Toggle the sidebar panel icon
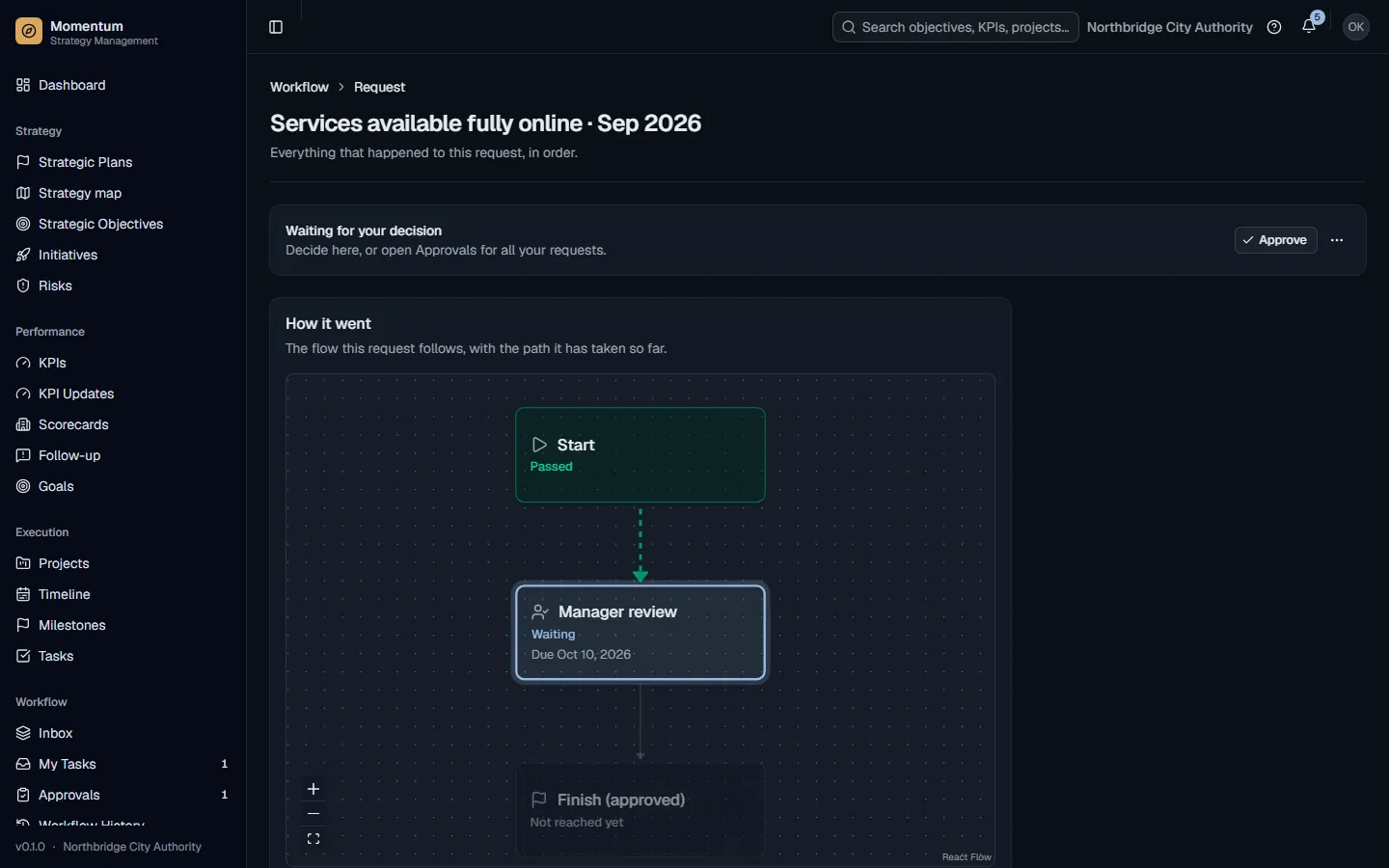The image size is (1389, 868). 276,27
